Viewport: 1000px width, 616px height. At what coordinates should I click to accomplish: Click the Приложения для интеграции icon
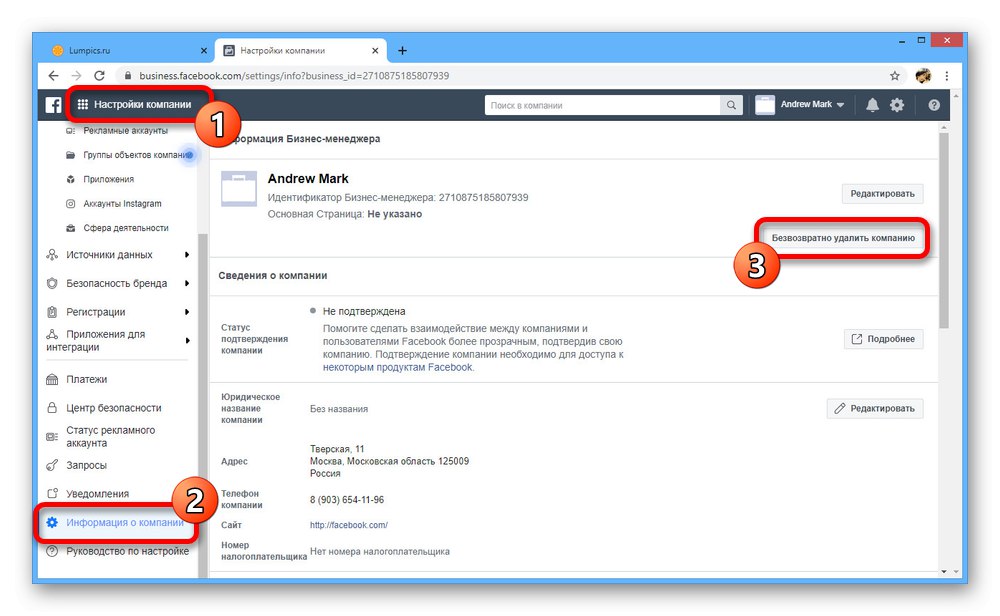(x=52, y=334)
